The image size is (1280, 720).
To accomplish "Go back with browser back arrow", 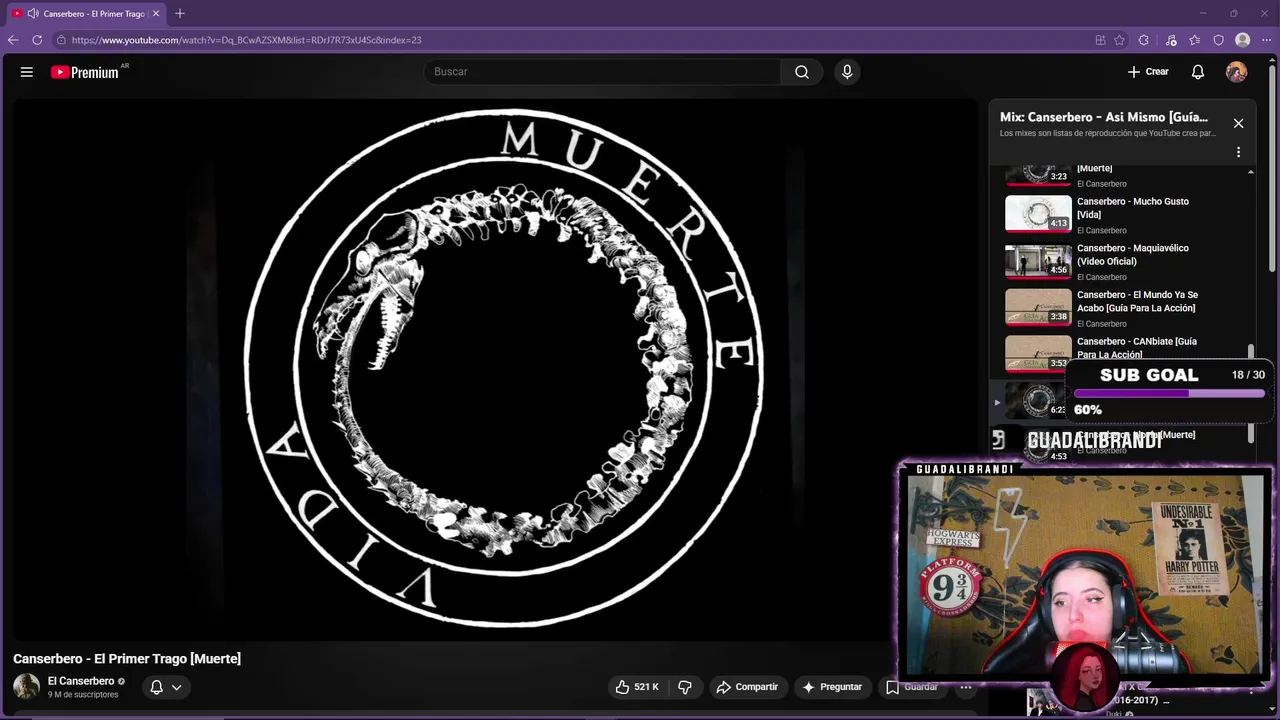I will tap(13, 40).
